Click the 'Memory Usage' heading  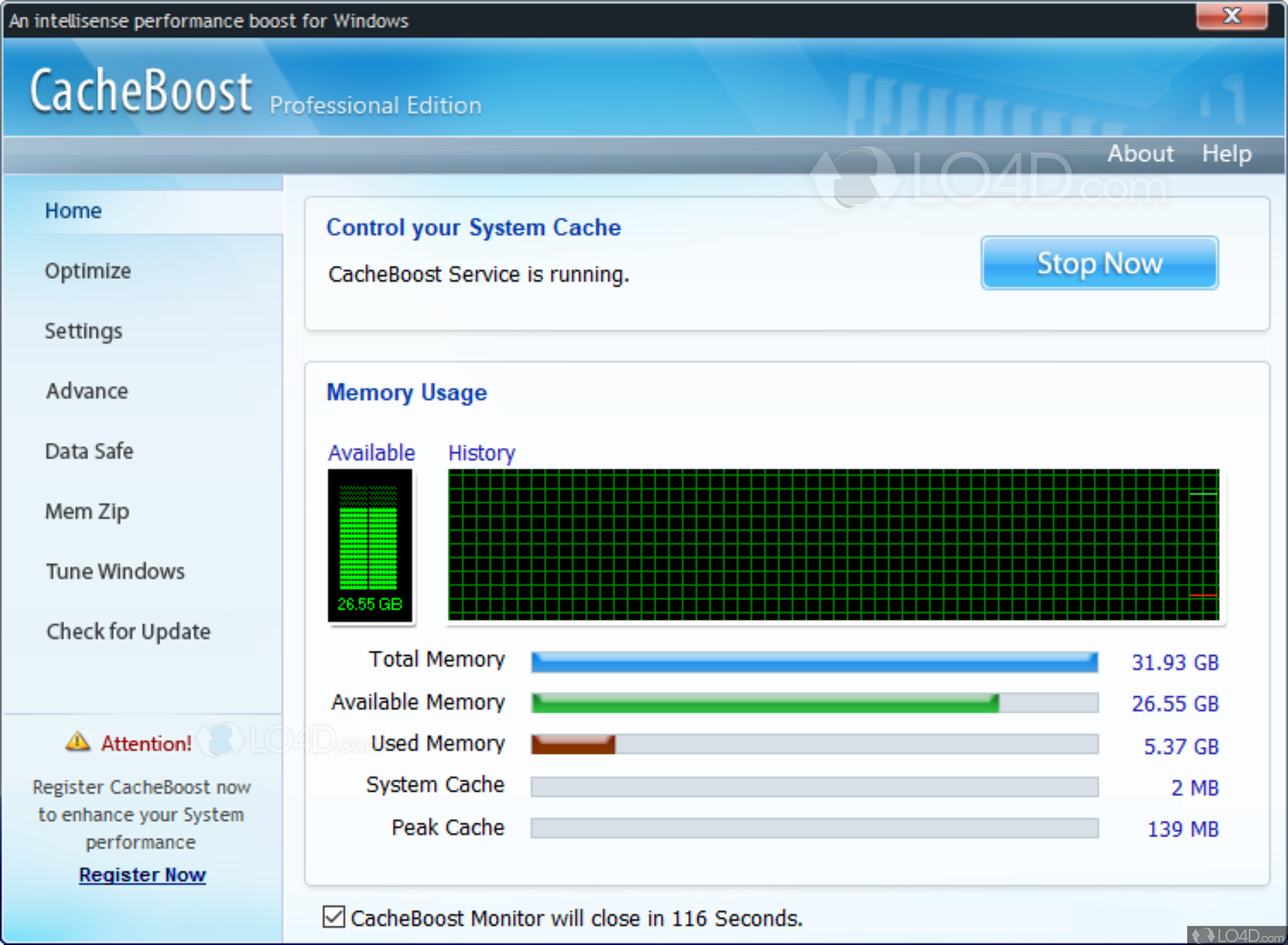pyautogui.click(x=407, y=392)
